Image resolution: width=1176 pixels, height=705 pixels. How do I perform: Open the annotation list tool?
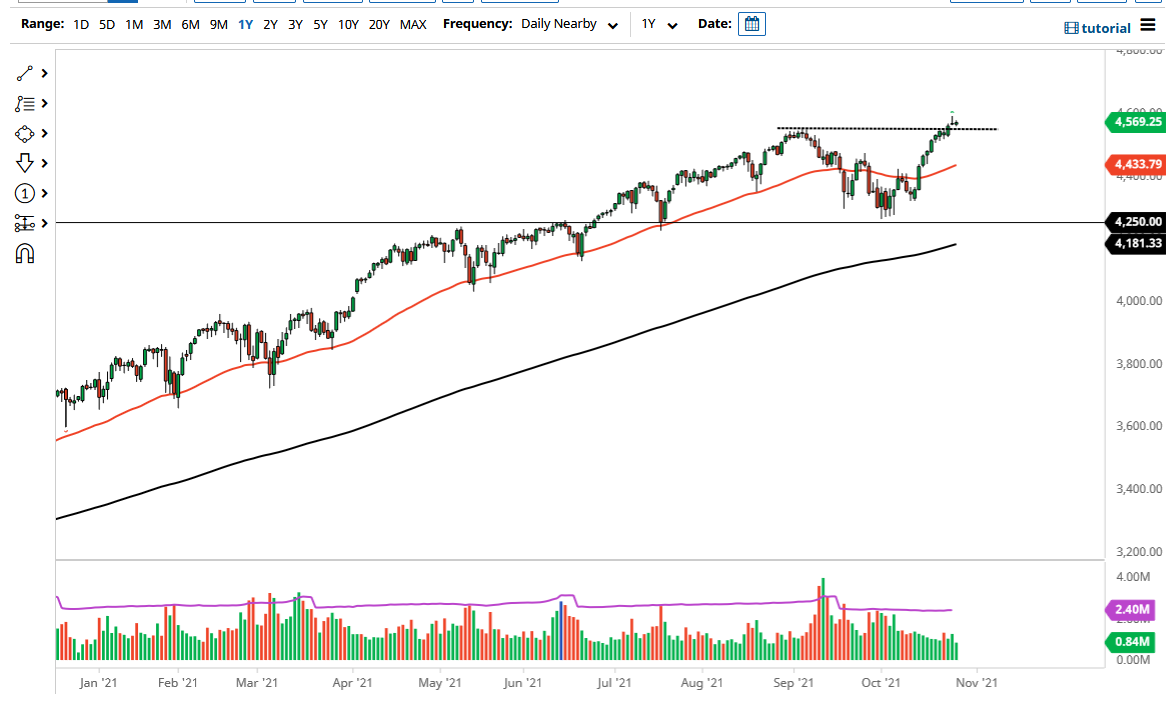pos(24,103)
